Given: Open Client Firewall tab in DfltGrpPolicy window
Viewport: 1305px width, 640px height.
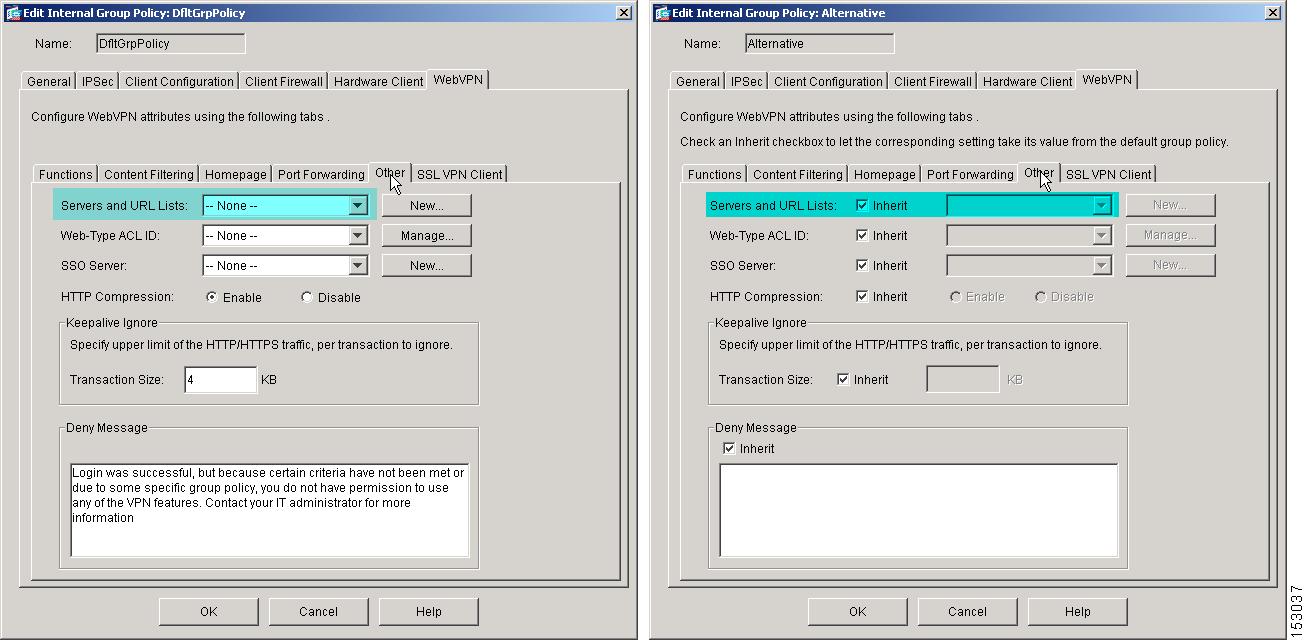Looking at the screenshot, I should click(x=284, y=81).
